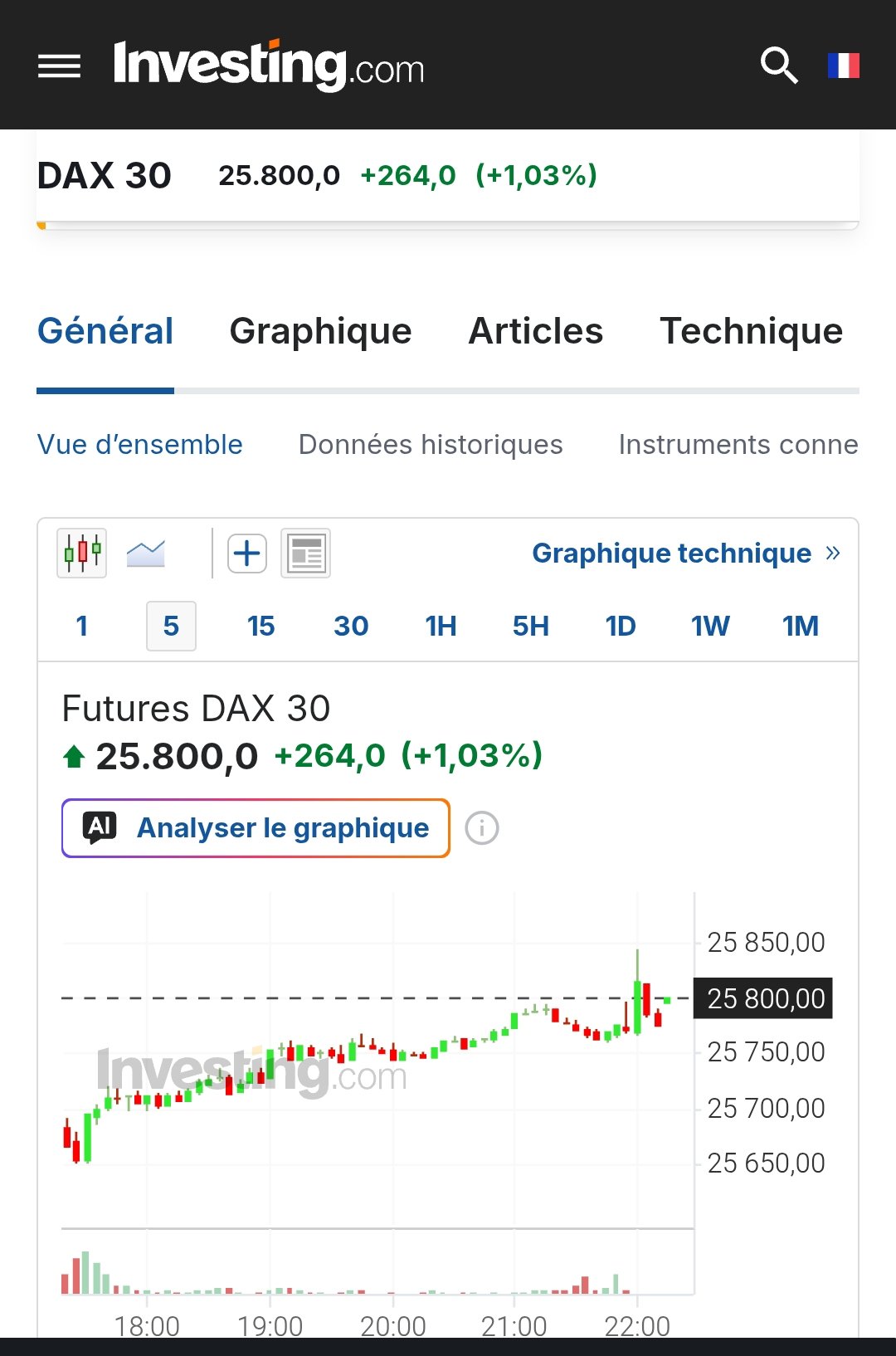Select the 1M chart interval

pyautogui.click(x=800, y=626)
